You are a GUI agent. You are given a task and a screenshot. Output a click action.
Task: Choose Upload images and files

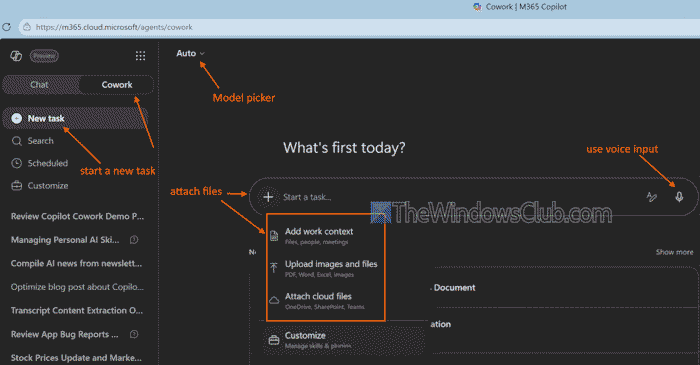[325, 268]
